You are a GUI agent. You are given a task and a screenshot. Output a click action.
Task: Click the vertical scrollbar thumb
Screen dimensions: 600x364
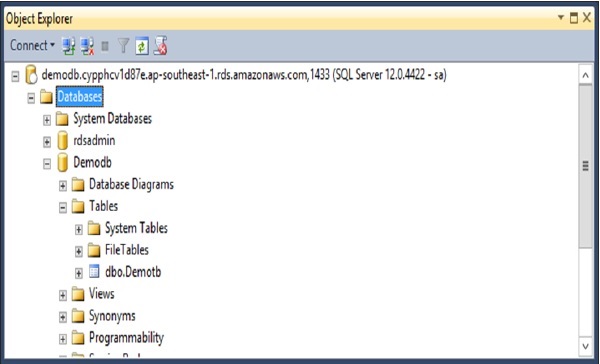tap(585, 166)
